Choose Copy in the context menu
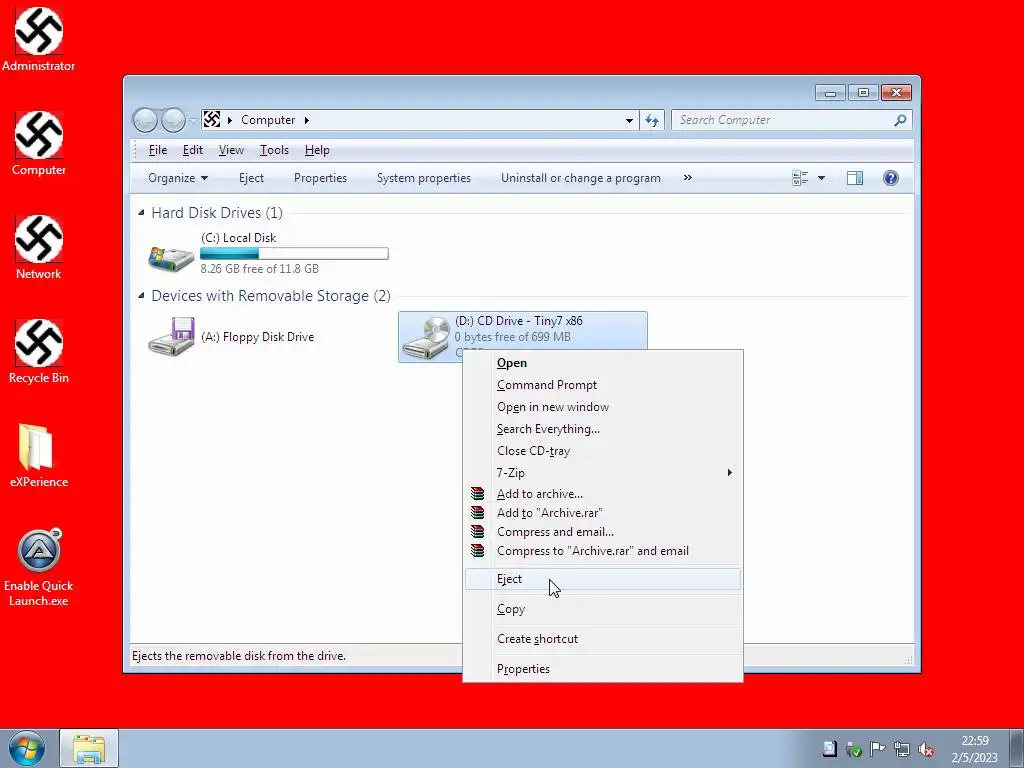The width and height of the screenshot is (1024, 768). coord(602,609)
